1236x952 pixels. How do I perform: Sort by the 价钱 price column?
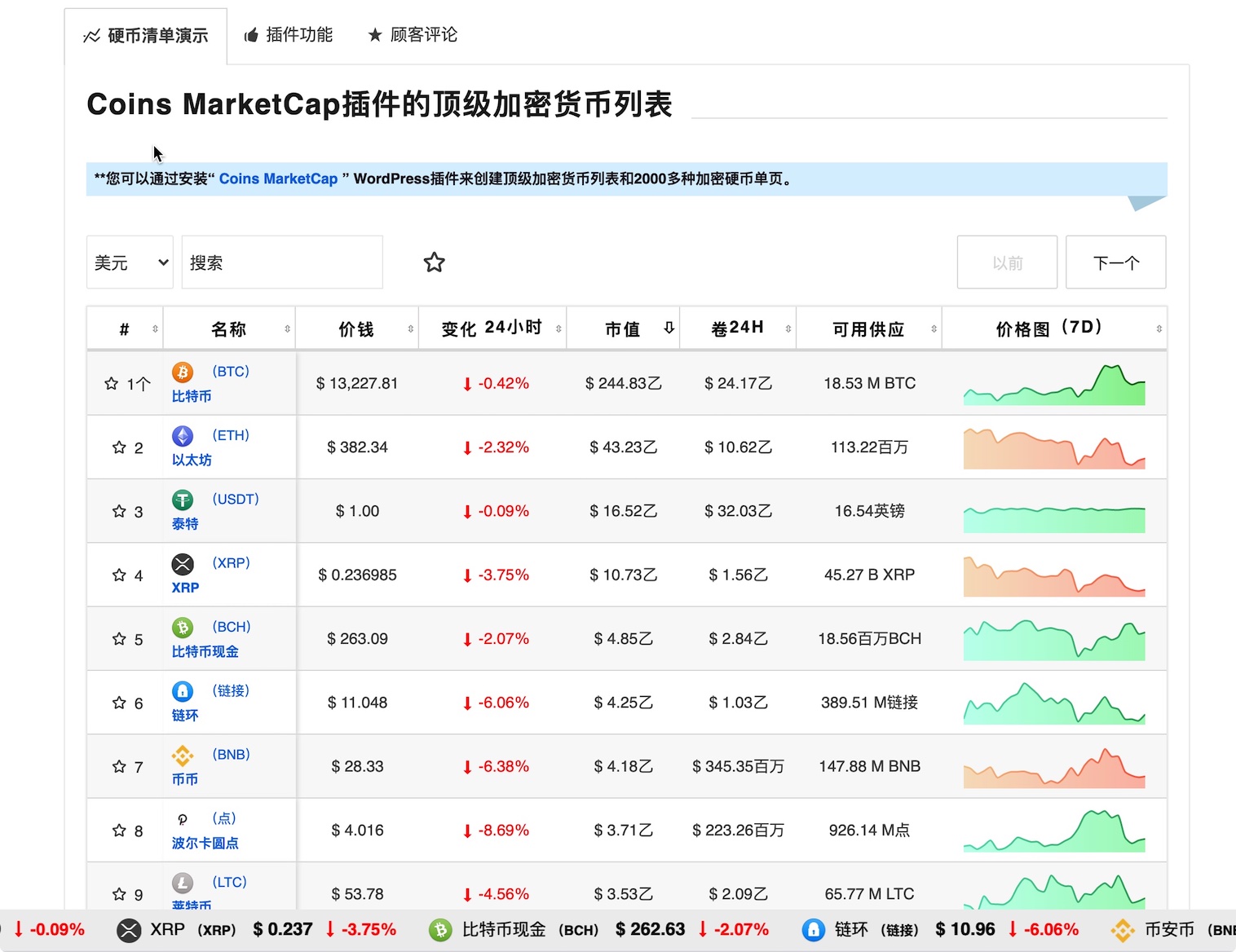(357, 328)
